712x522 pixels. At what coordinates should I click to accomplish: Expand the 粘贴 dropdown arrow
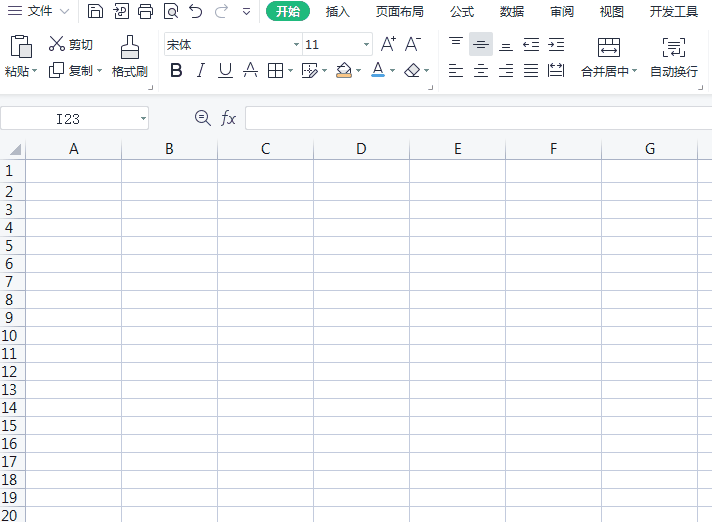[35, 71]
